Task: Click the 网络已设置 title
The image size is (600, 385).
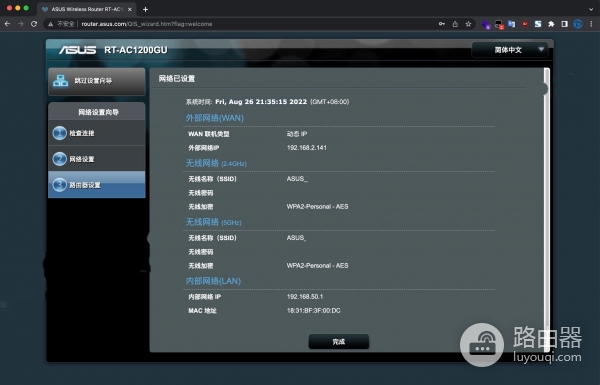Action: (x=177, y=79)
